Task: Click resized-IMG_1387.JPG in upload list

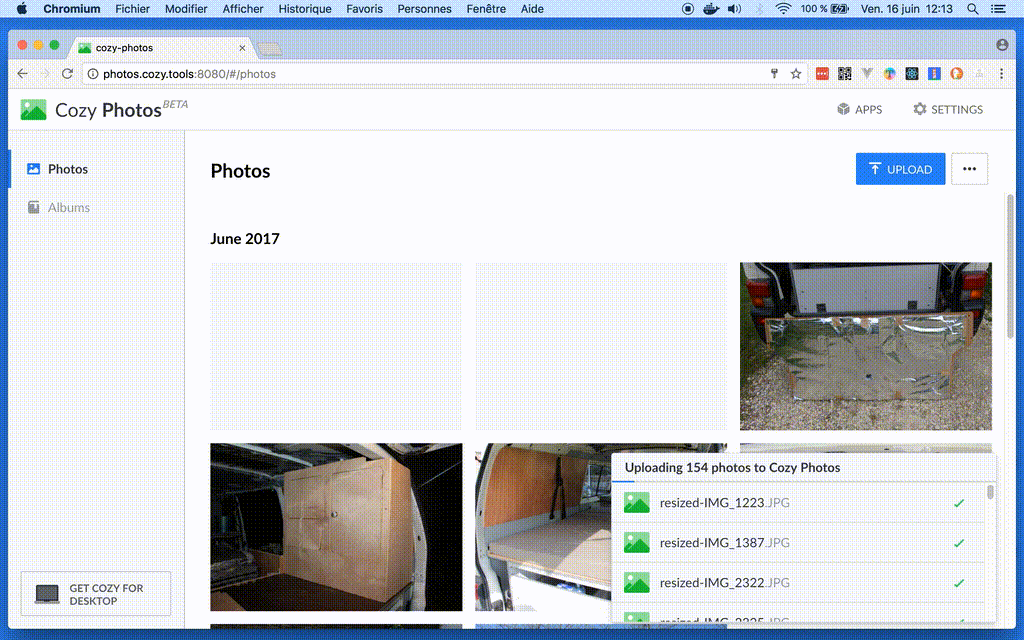Action: (x=724, y=543)
